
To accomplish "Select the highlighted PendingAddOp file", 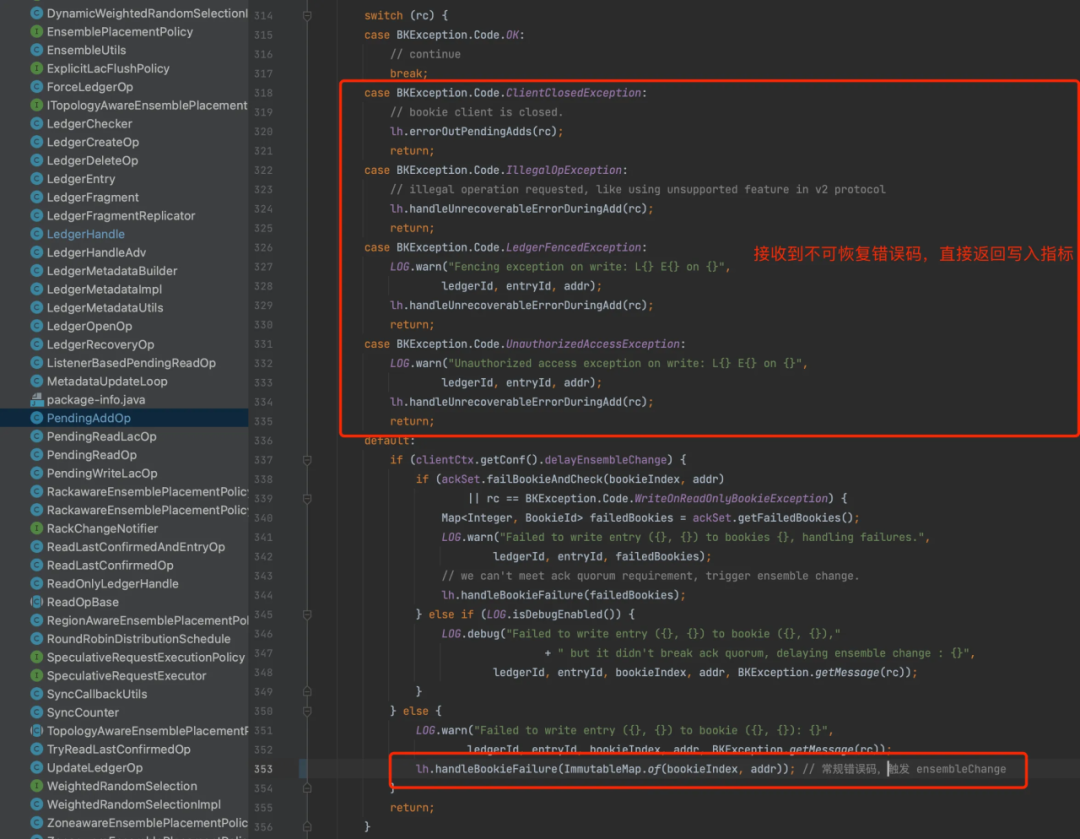I will [88, 418].
